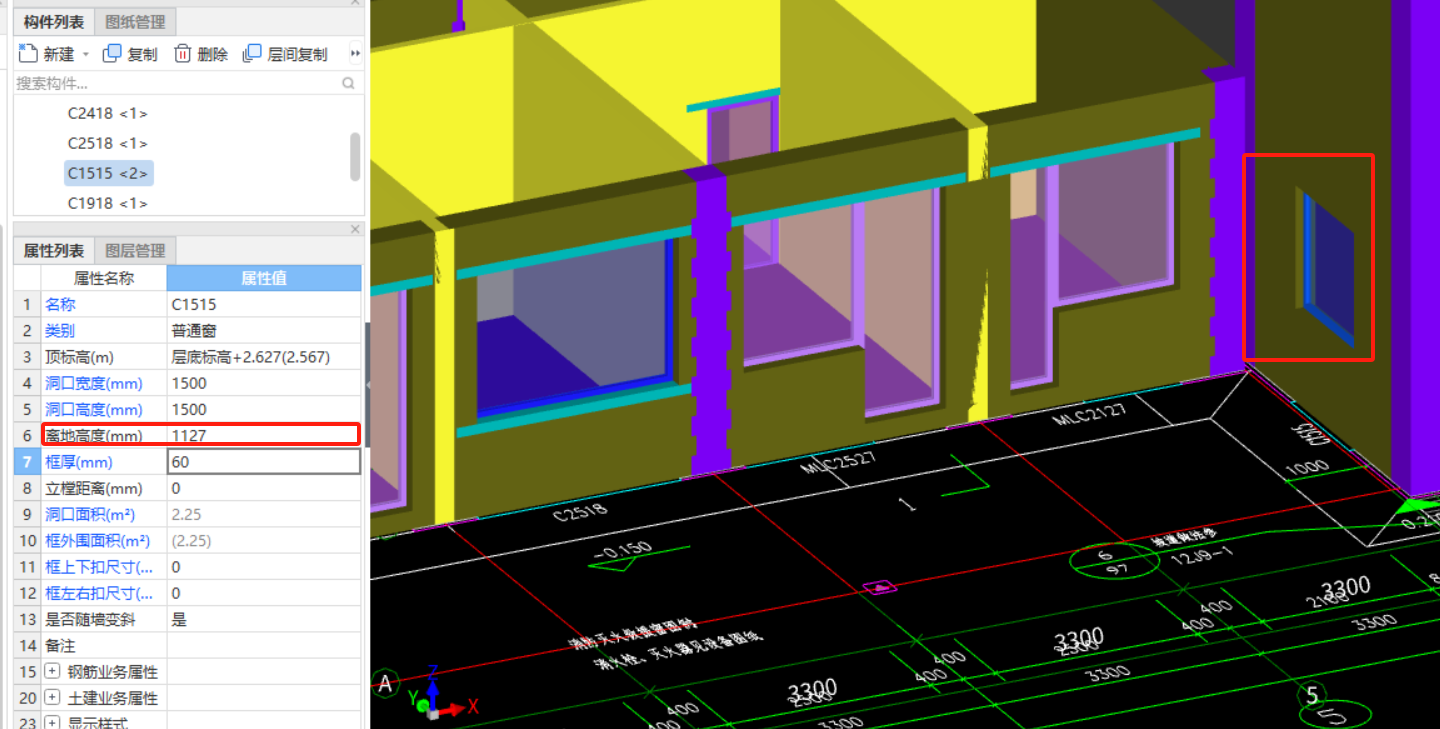Image resolution: width=1440 pixels, height=729 pixels.
Task: Click the 洞口面积(m²) value 2.25
Action: click(264, 514)
